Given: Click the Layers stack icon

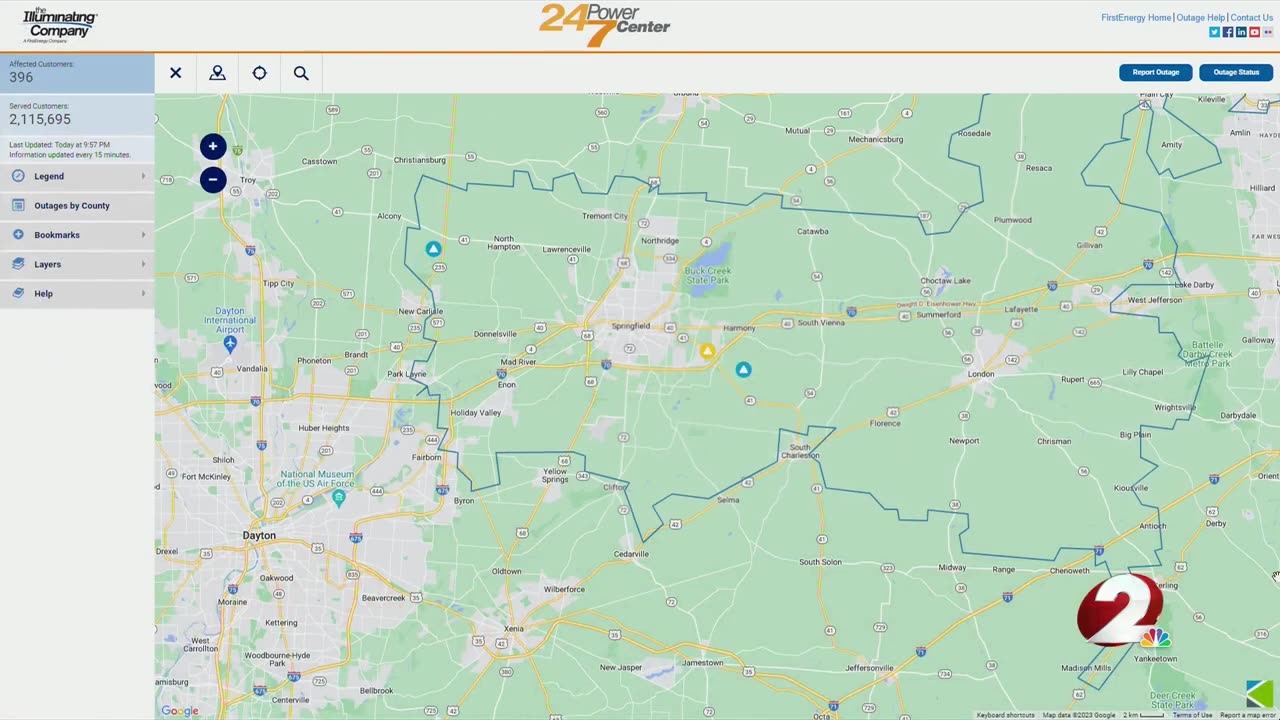Looking at the screenshot, I should coord(18,264).
